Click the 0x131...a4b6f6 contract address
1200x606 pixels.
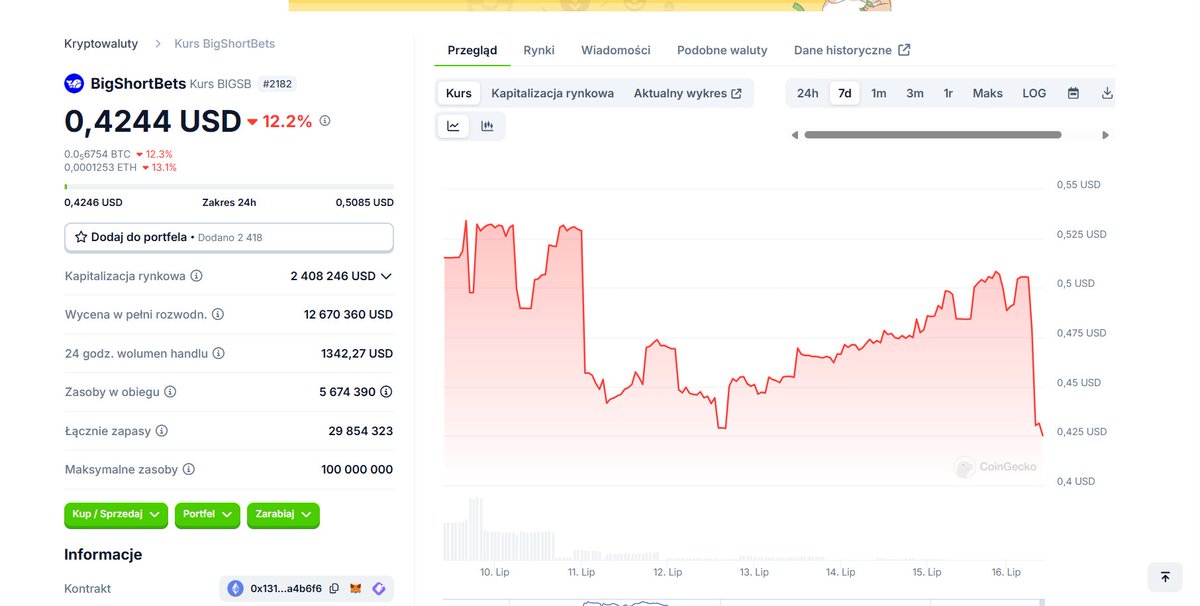286,589
